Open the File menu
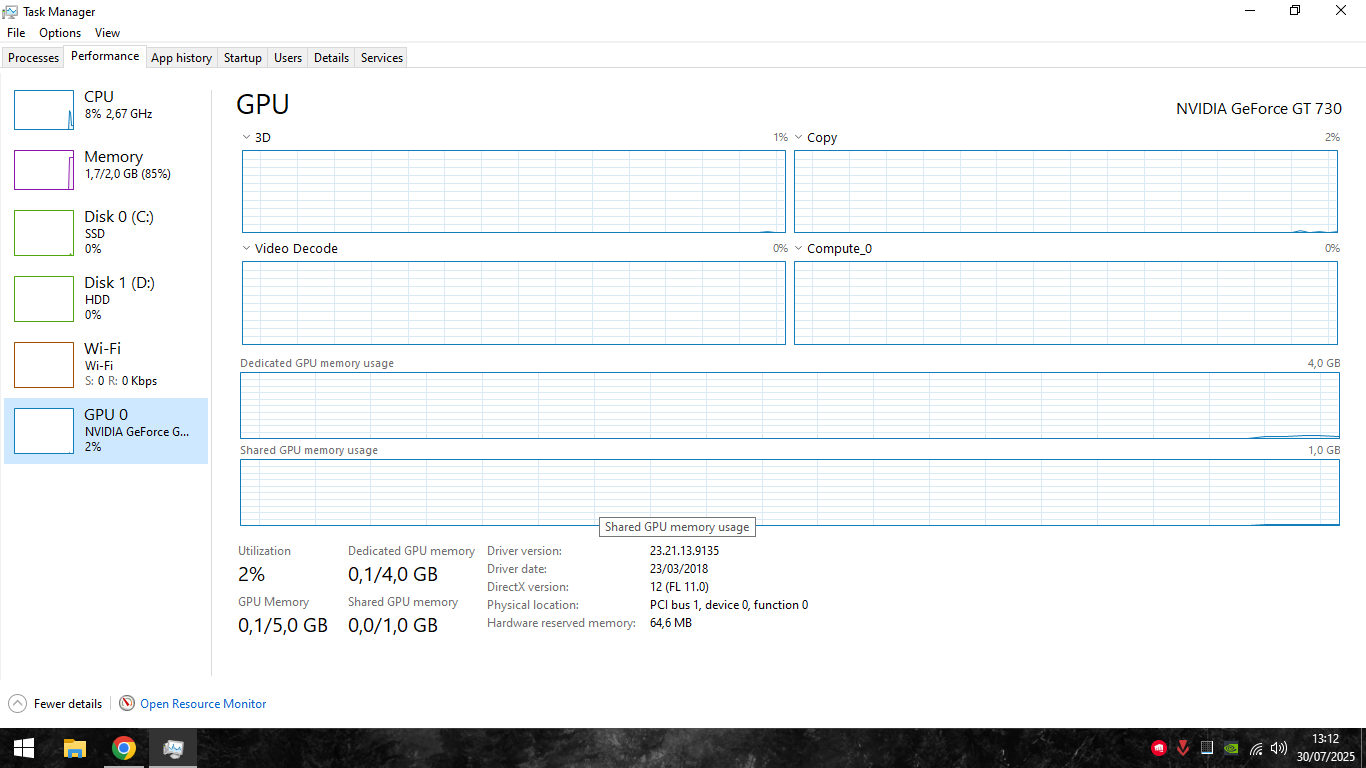 tap(16, 33)
